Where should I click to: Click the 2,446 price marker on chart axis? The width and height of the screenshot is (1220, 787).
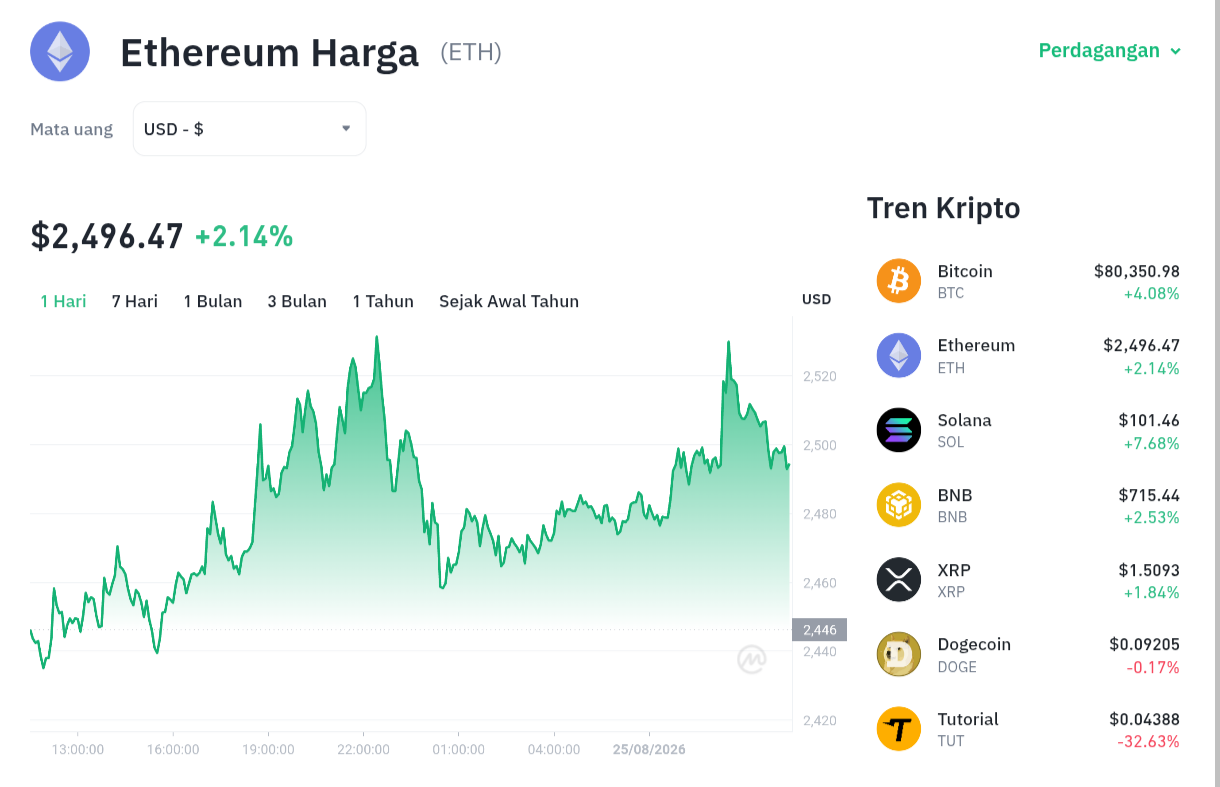[820, 629]
